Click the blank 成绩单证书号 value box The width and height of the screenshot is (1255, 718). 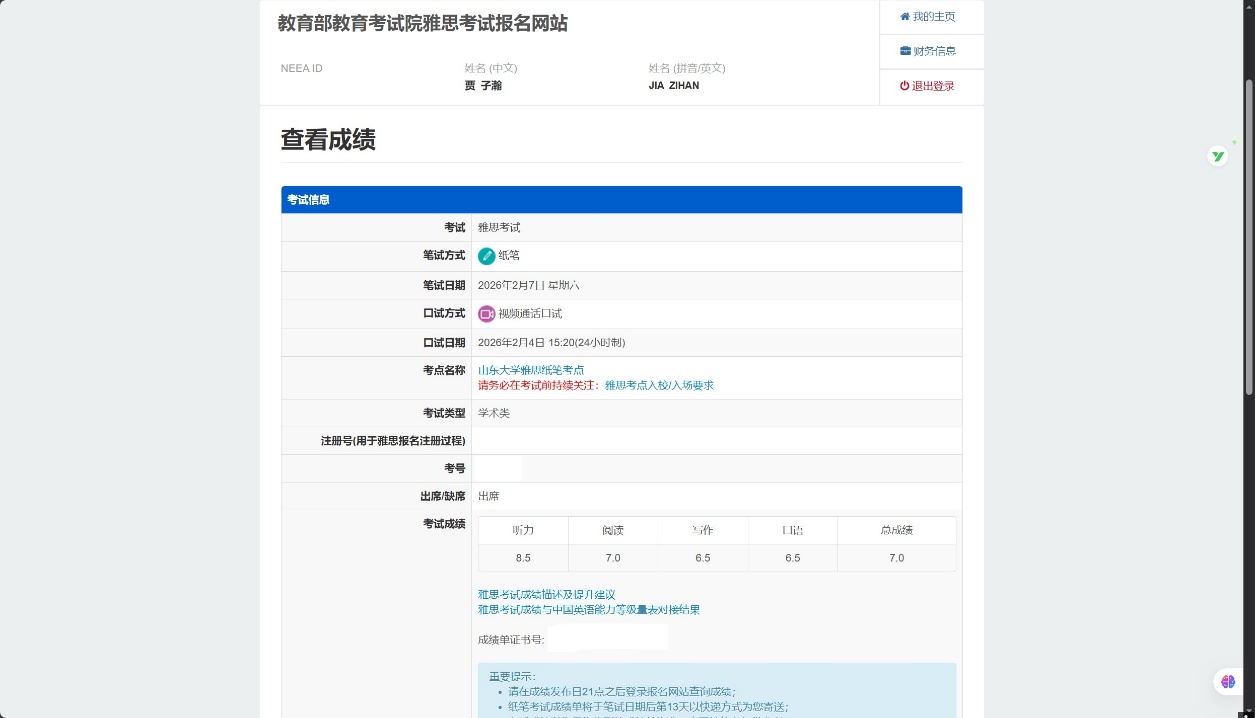(607, 638)
